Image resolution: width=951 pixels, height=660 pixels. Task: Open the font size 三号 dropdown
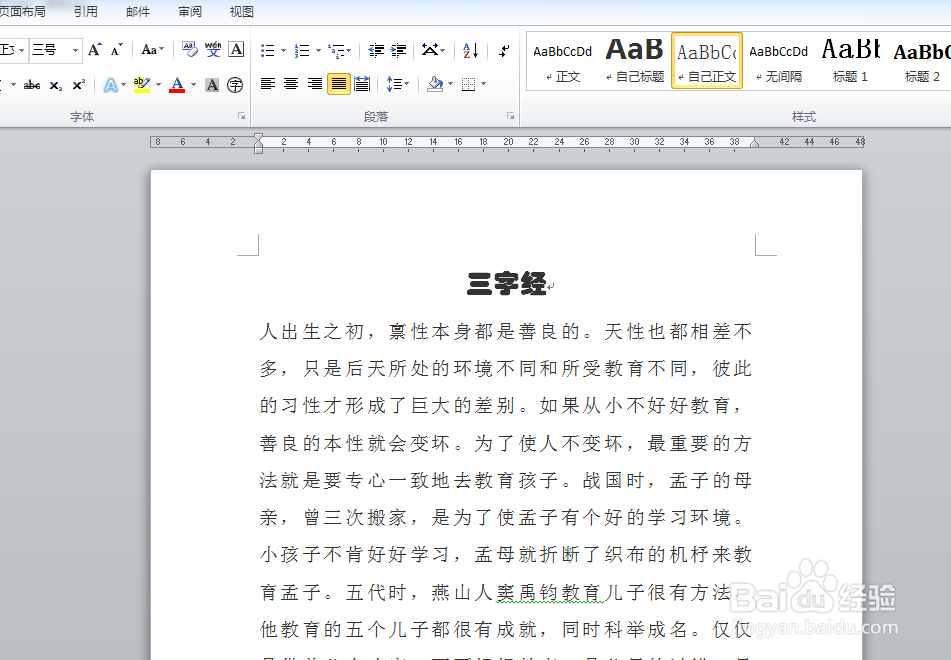[x=75, y=50]
